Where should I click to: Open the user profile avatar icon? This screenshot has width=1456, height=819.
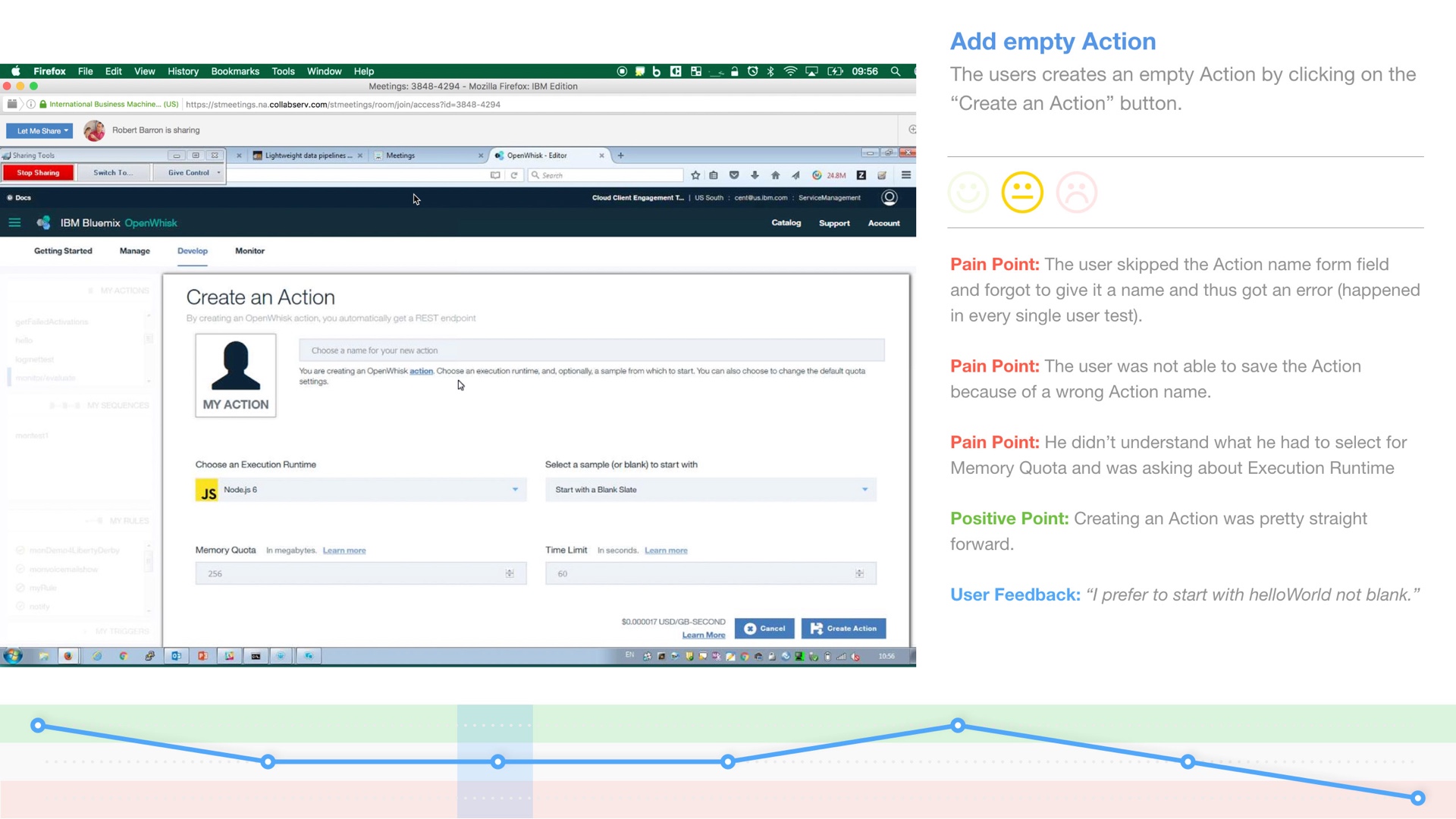[890, 198]
